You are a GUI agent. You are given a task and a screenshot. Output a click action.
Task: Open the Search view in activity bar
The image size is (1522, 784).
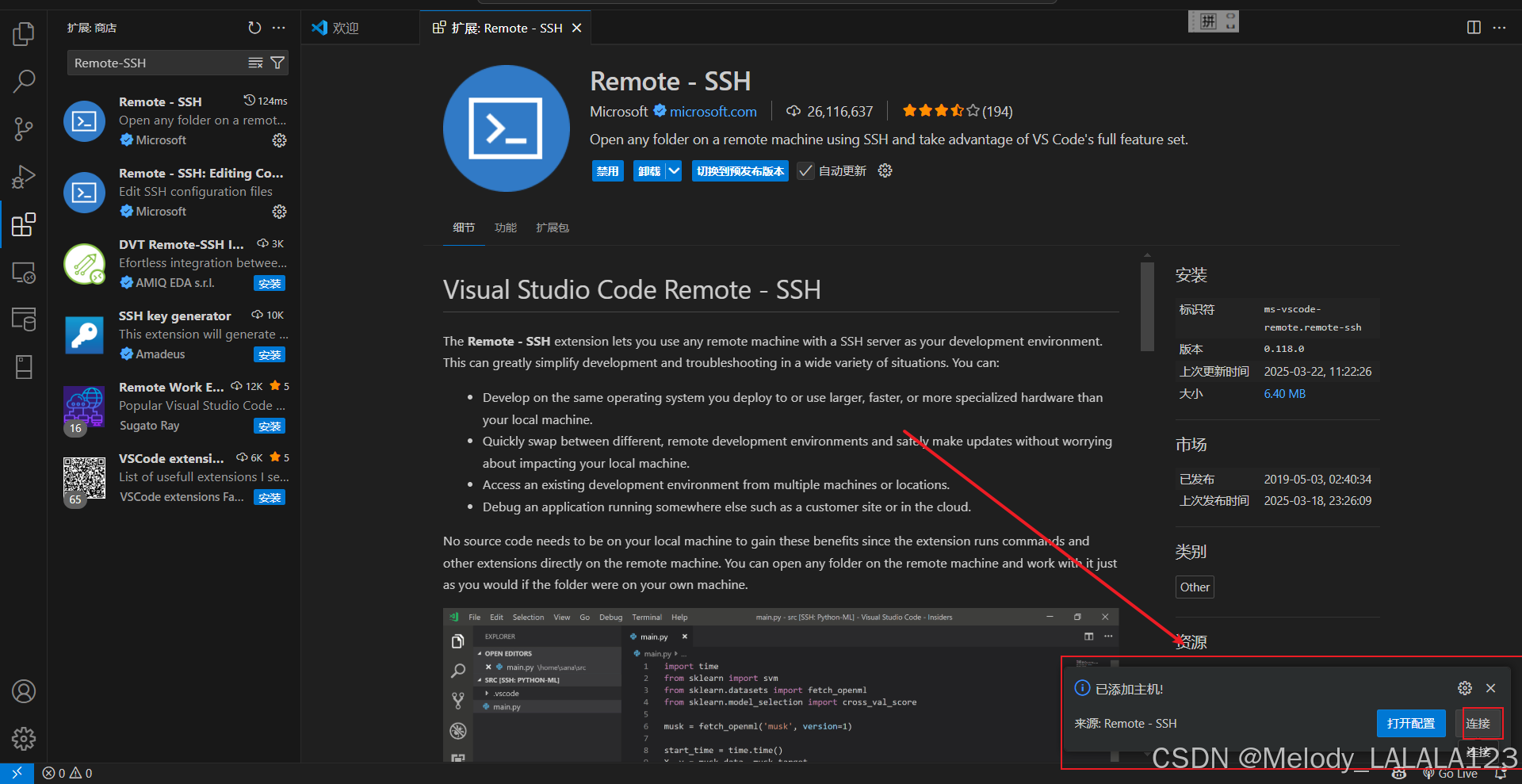pyautogui.click(x=24, y=80)
